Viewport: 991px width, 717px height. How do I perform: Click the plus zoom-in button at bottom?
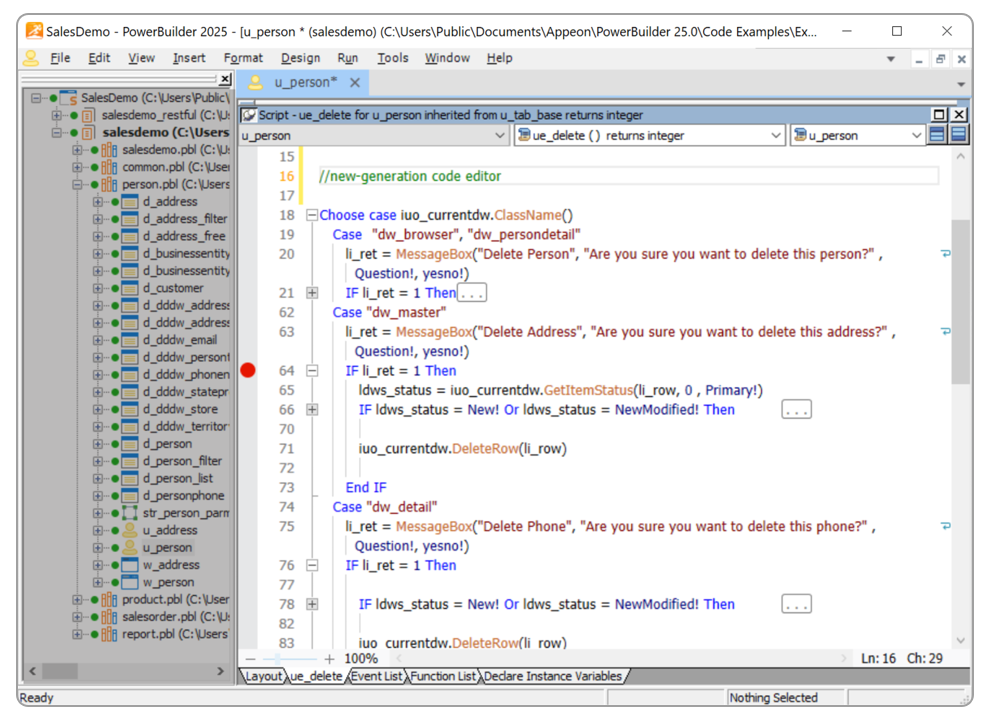coord(328,659)
